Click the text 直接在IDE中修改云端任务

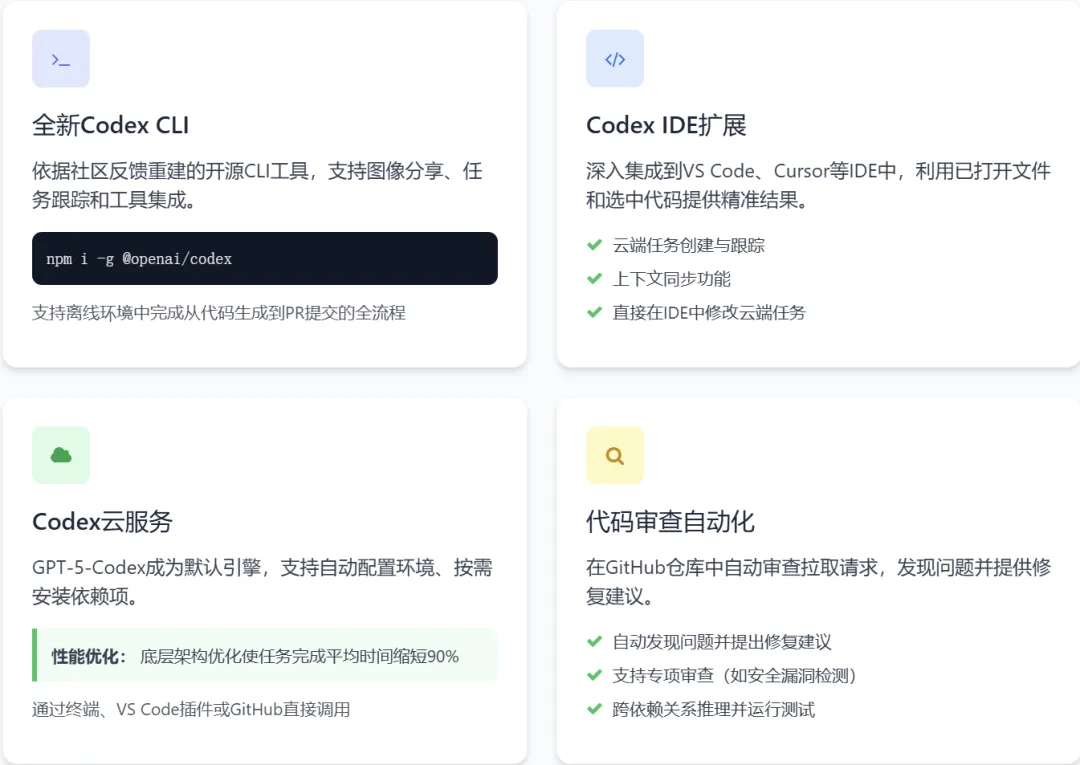709,313
